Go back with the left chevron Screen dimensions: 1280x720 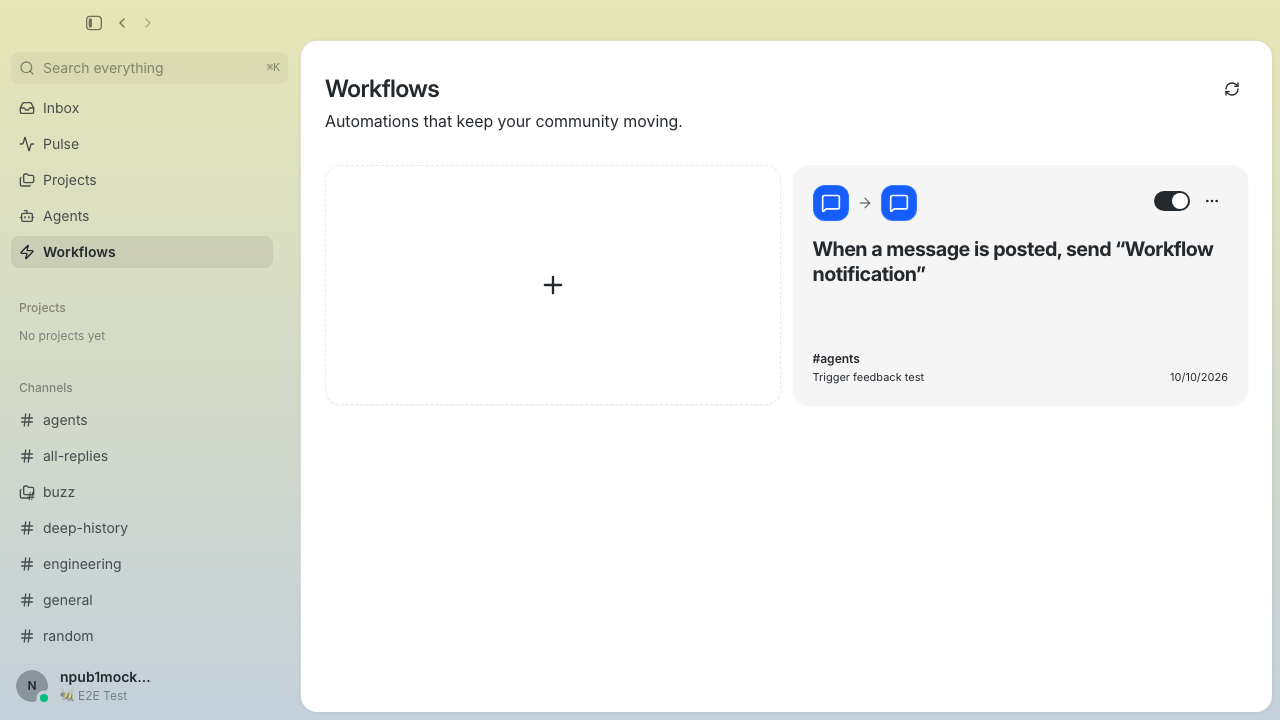tap(122, 23)
